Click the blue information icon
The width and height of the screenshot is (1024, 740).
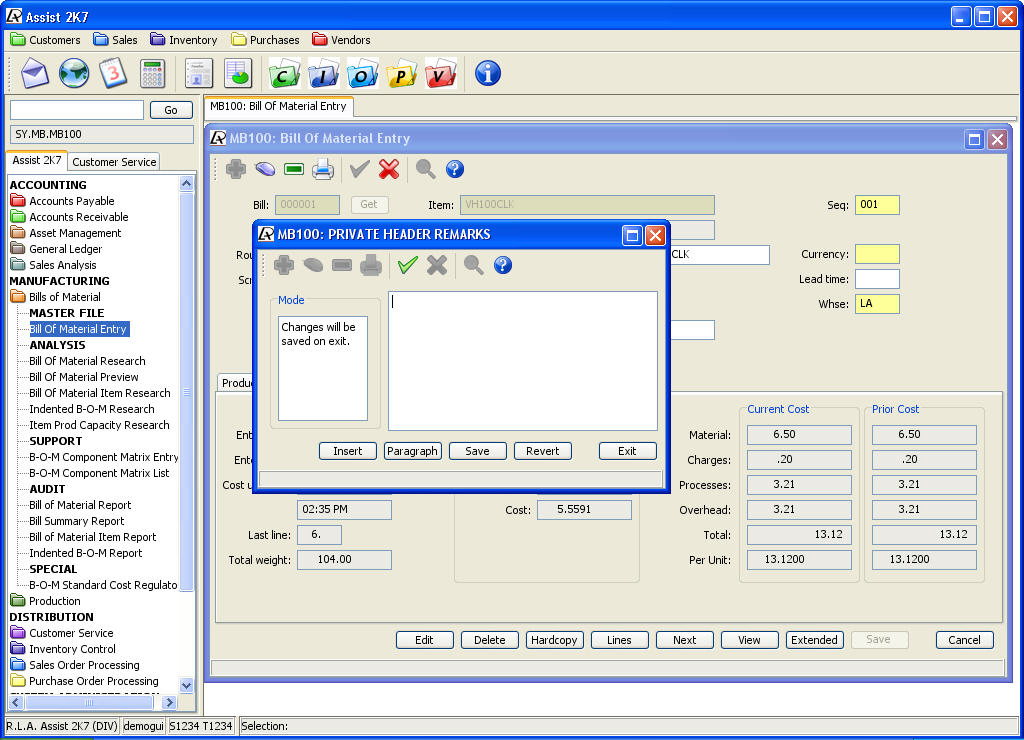(x=487, y=73)
